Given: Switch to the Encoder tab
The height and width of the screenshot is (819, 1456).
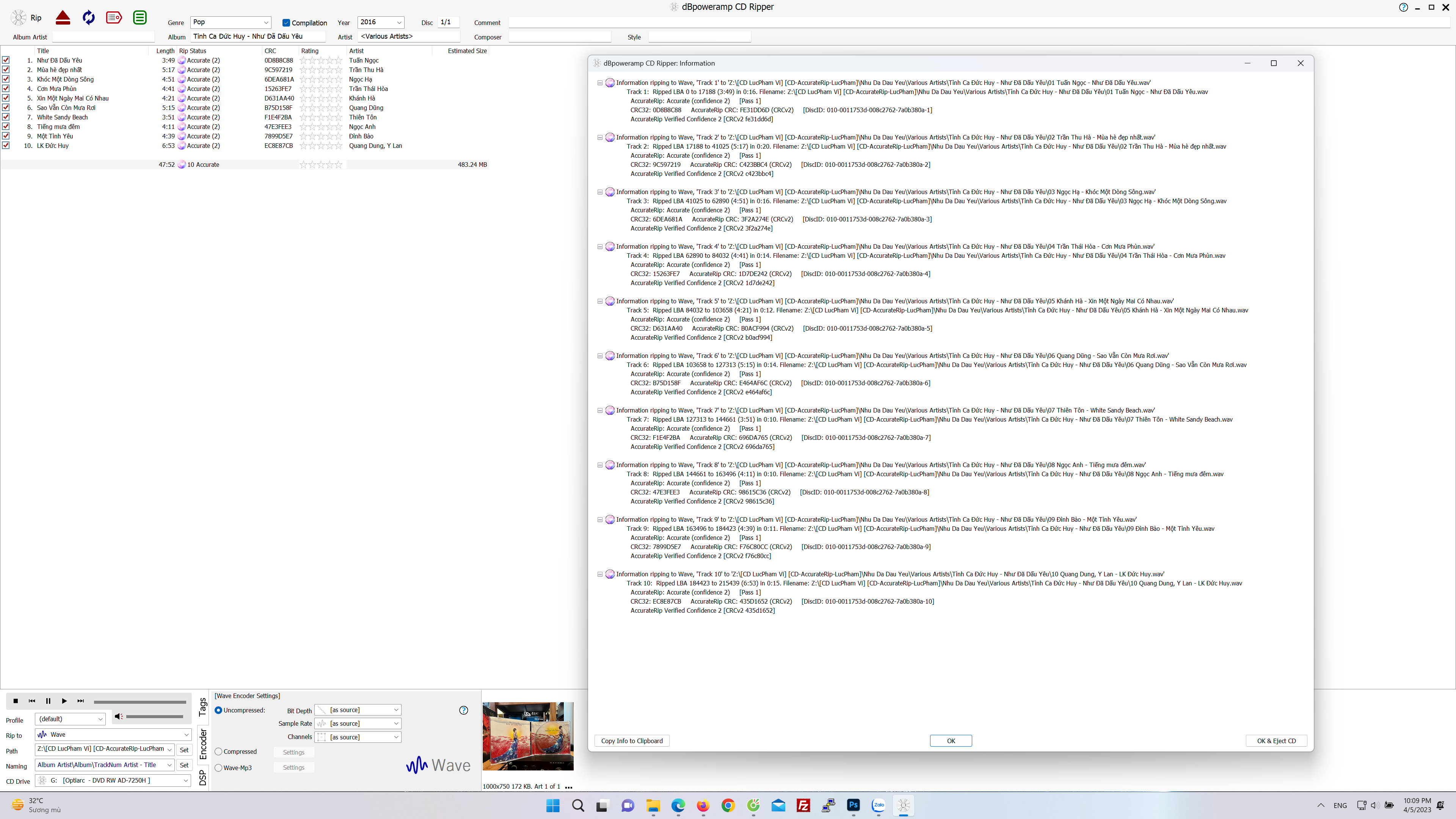Looking at the screenshot, I should click(203, 743).
